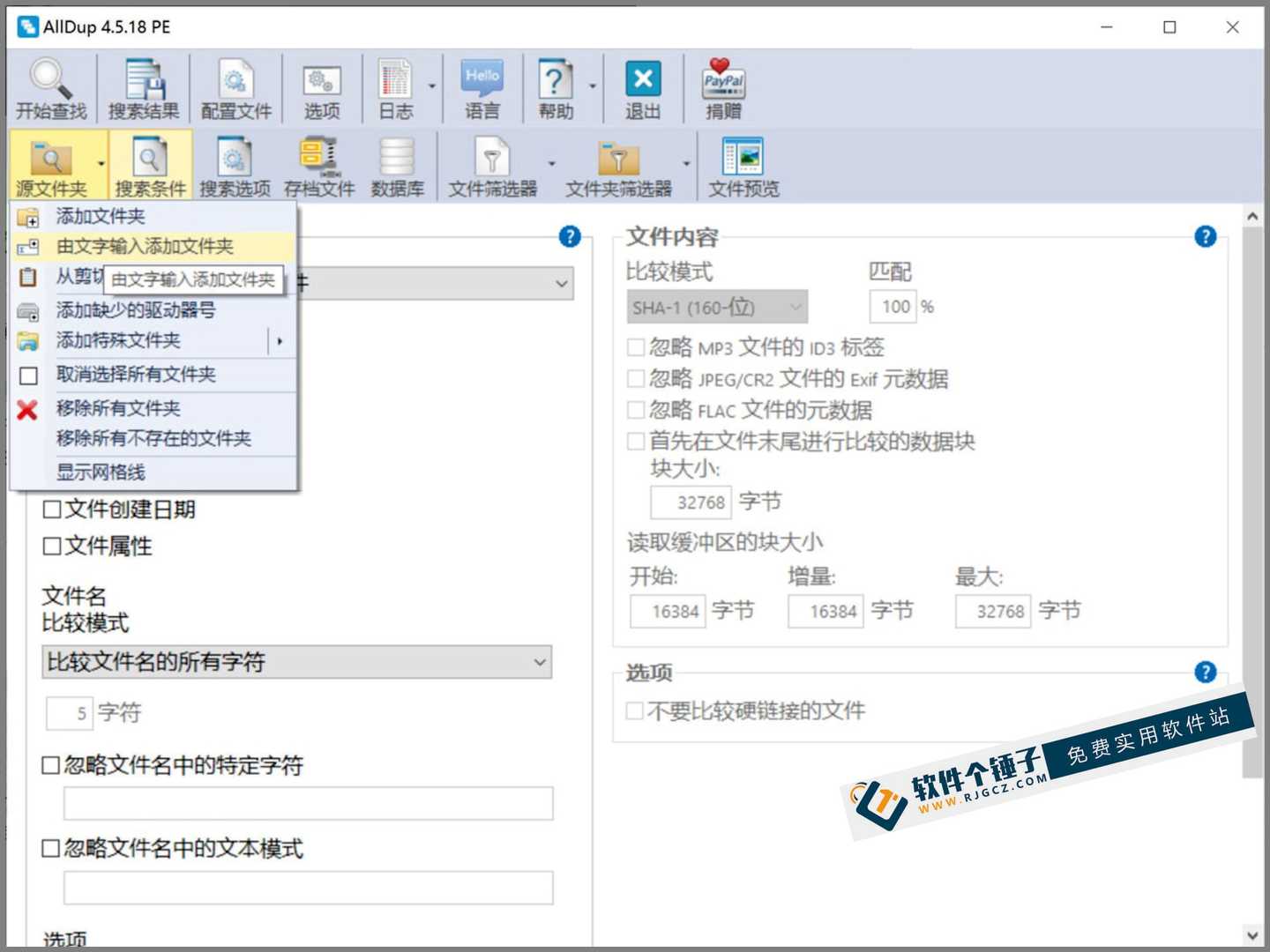Toggle 首先在文件末尾进行比较的数据块
Screen dimensions: 1270x952
click(x=635, y=441)
